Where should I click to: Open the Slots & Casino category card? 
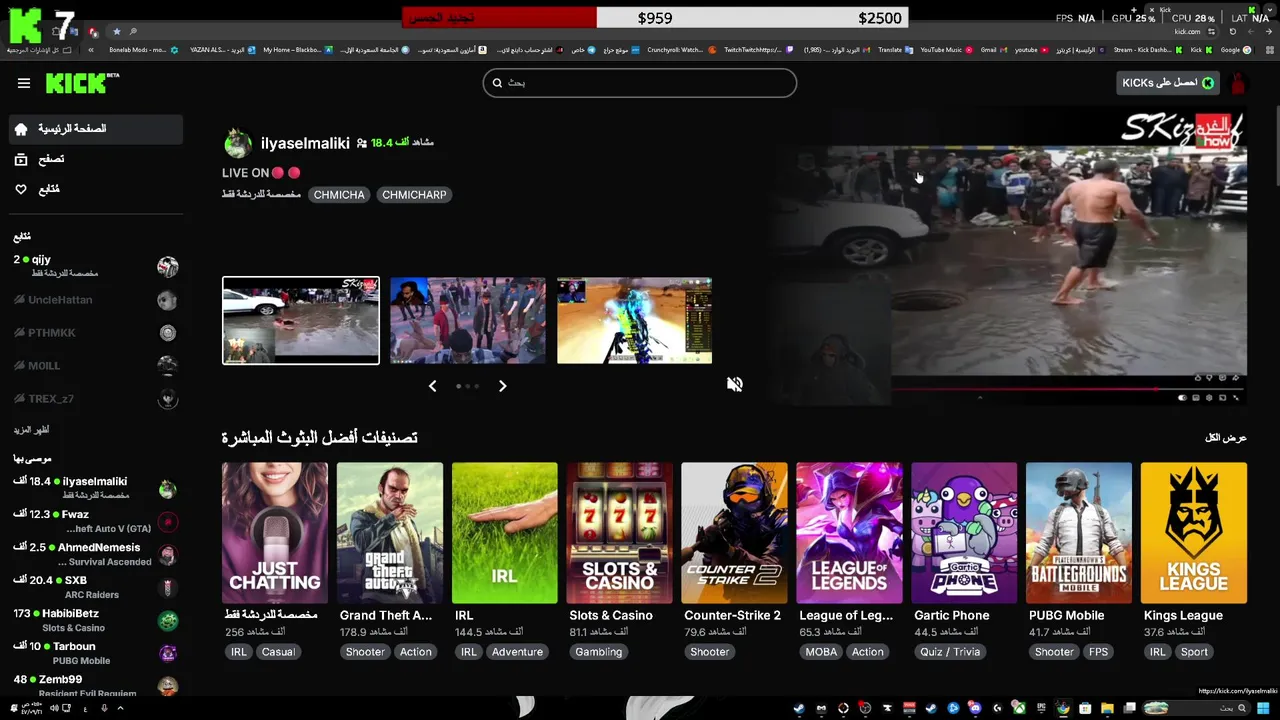pyautogui.click(x=620, y=533)
